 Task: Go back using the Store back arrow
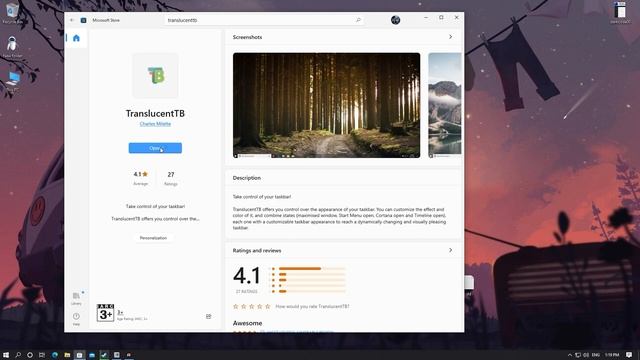click(x=72, y=20)
